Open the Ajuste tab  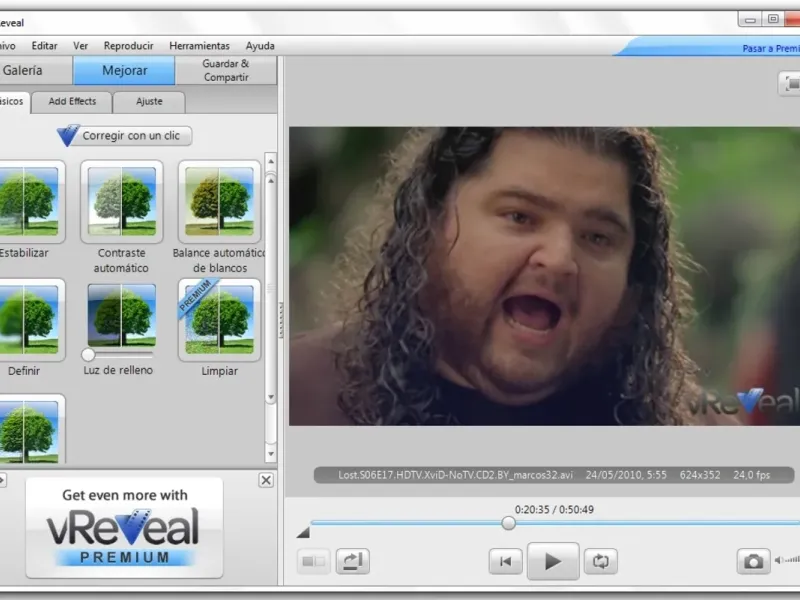pyautogui.click(x=149, y=102)
